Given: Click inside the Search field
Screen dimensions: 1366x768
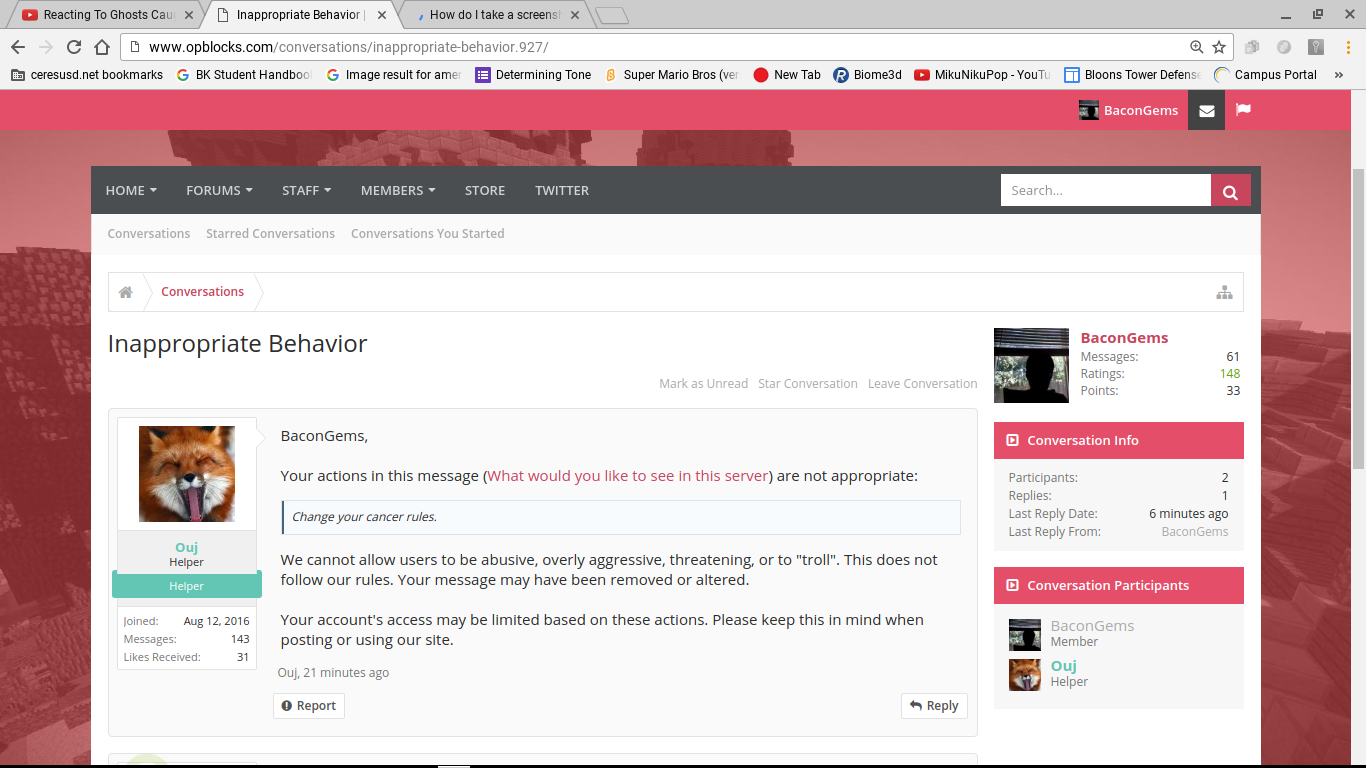Looking at the screenshot, I should [1106, 190].
